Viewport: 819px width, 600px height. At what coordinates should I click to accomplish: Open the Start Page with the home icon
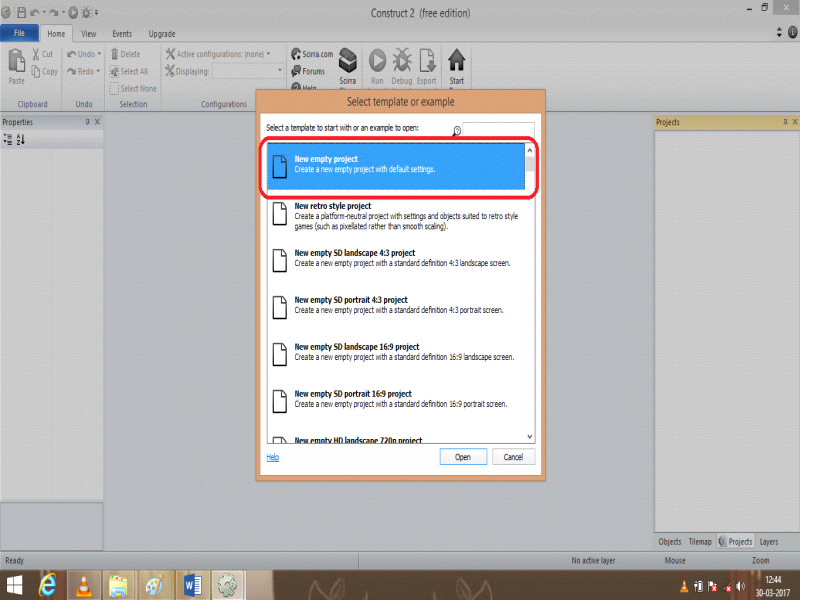pos(456,60)
